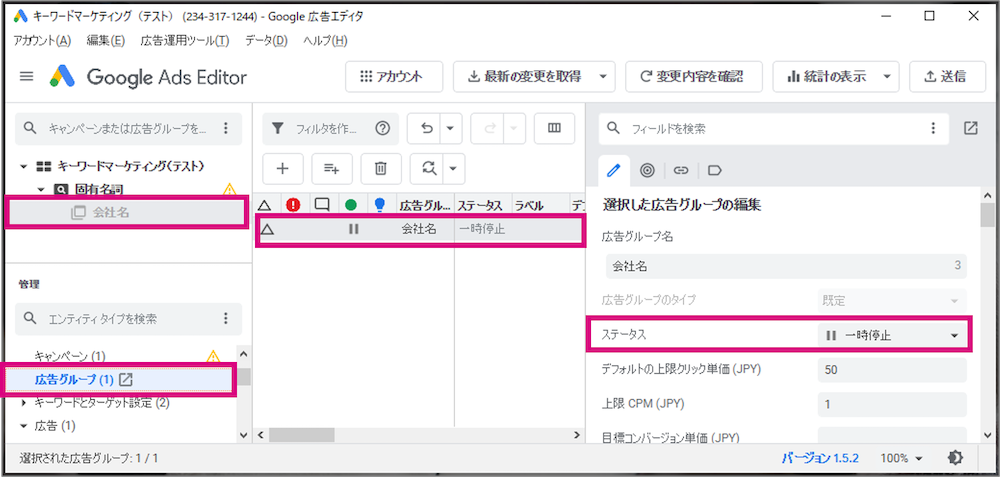Expand キーワードとターゲット設定 (2)
Image resolution: width=1000 pixels, height=477 pixels.
click(x=24, y=403)
